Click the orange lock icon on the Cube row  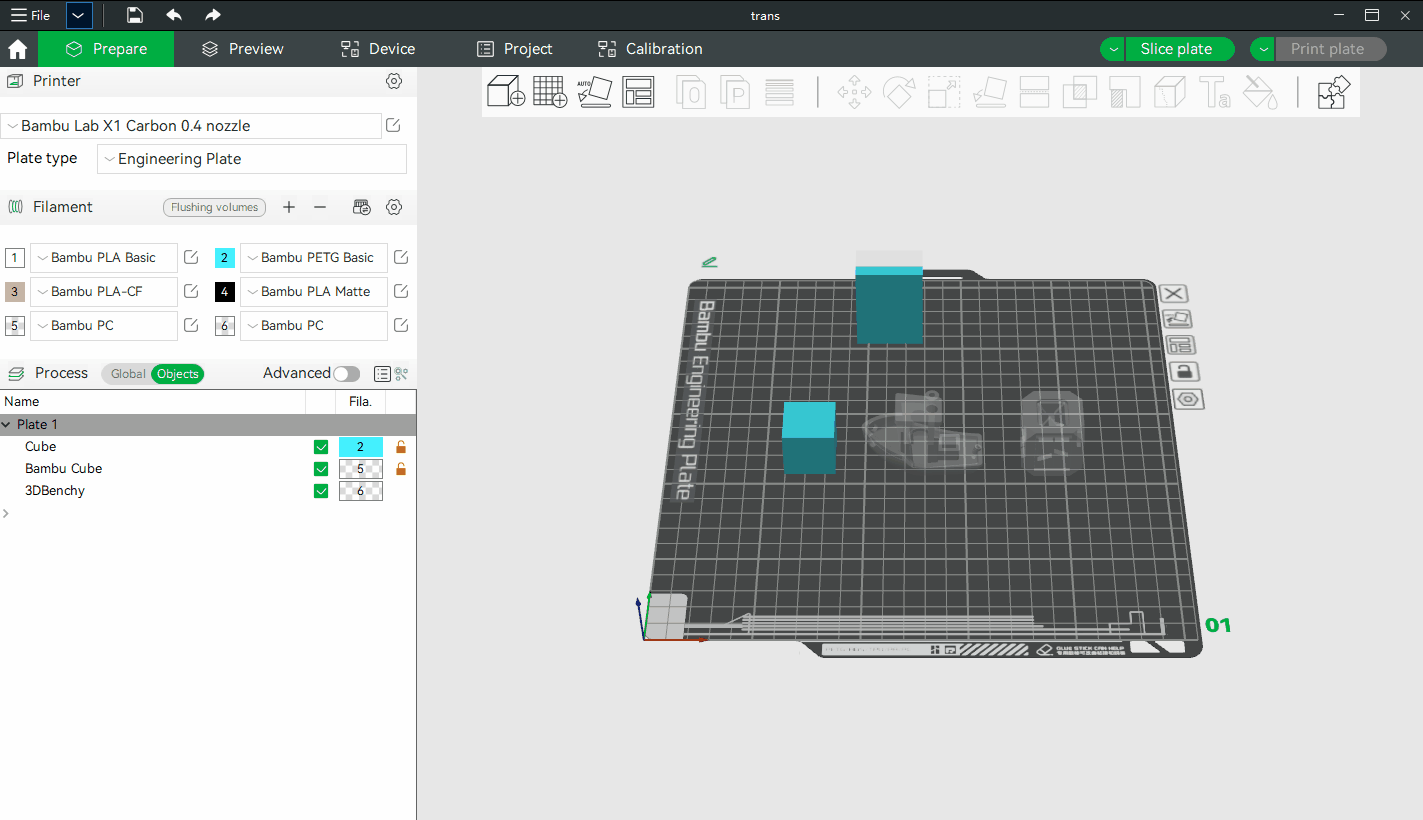coord(401,447)
